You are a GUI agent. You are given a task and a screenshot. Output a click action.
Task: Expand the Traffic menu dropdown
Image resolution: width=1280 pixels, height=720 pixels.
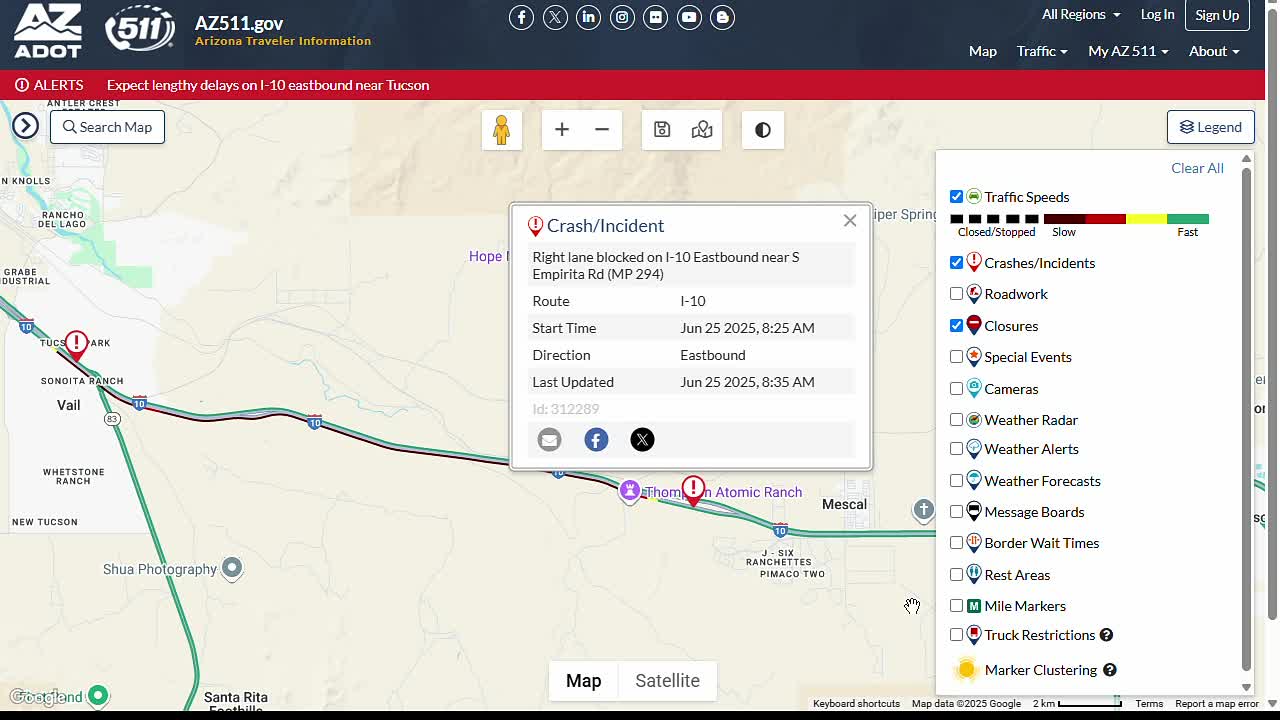[1041, 51]
